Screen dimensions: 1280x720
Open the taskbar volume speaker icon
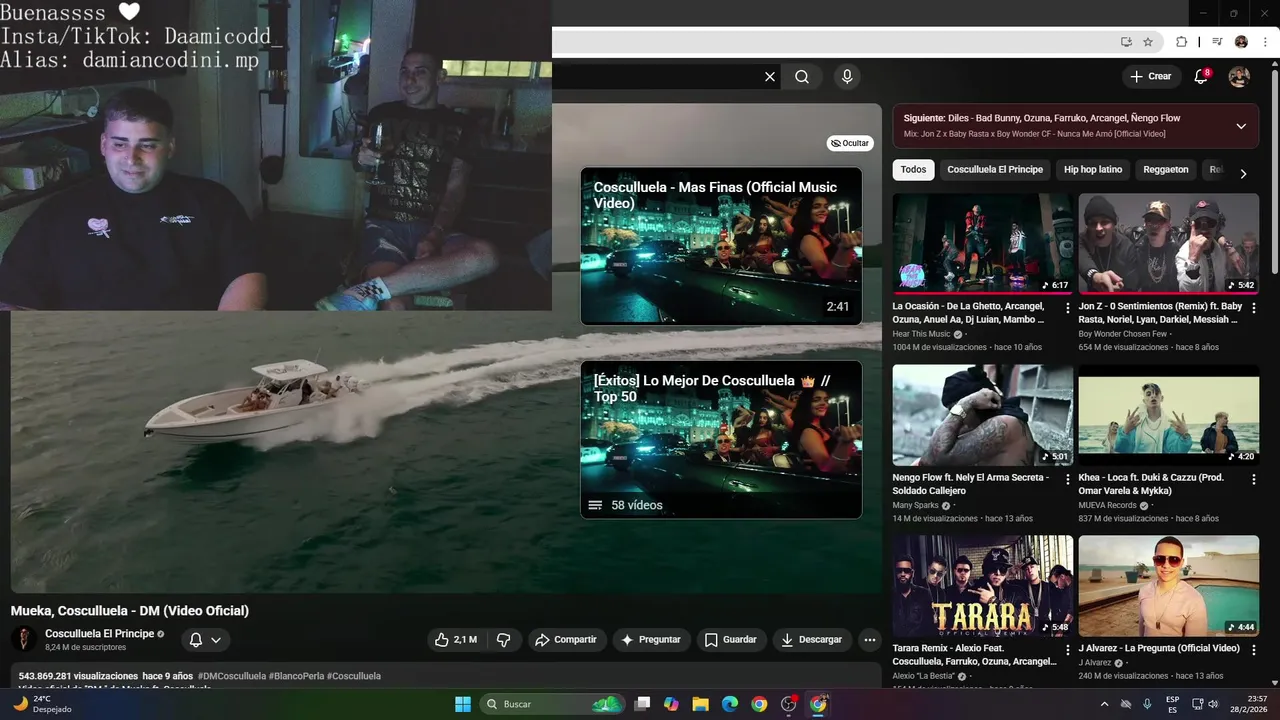[x=1213, y=704]
